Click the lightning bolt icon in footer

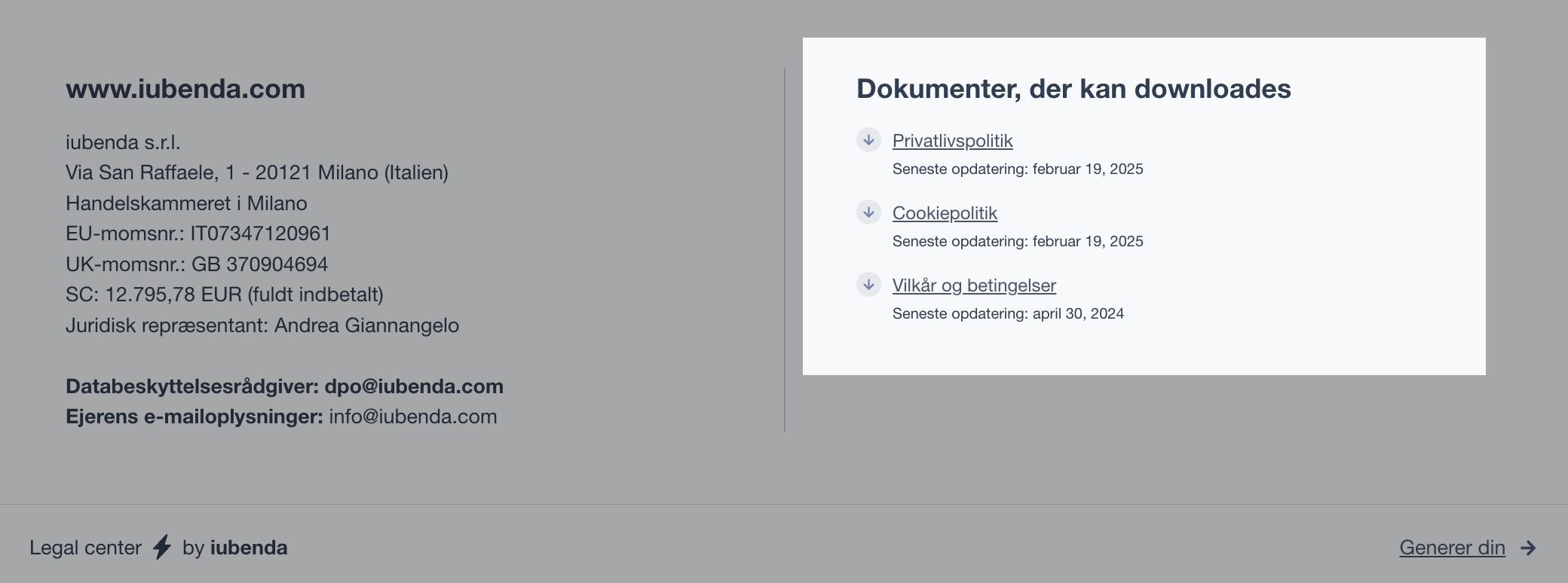(x=162, y=548)
